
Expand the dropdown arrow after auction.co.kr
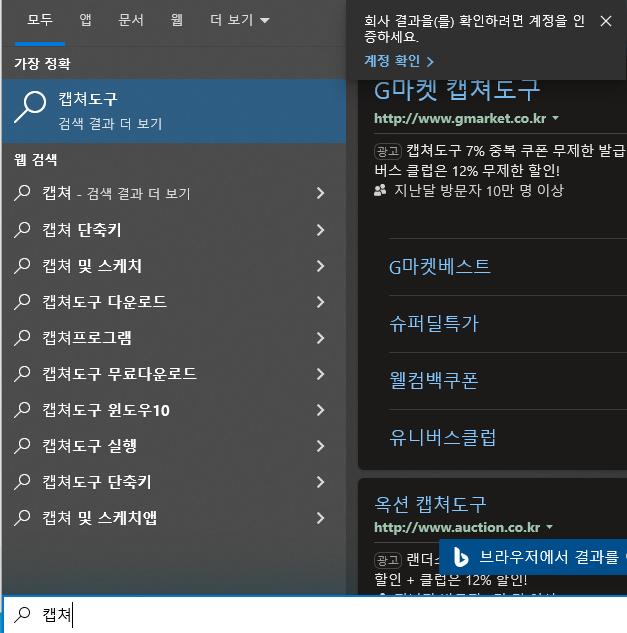(x=549, y=527)
